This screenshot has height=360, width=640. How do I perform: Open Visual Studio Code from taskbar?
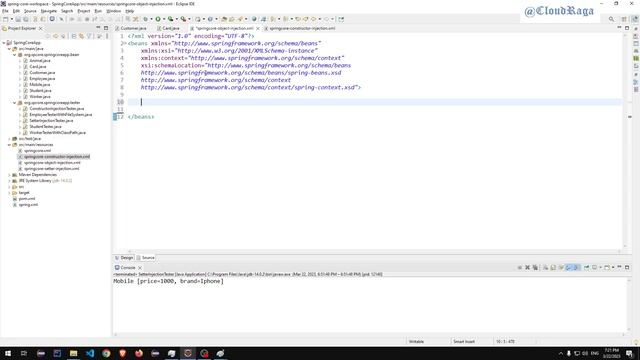[90, 353]
